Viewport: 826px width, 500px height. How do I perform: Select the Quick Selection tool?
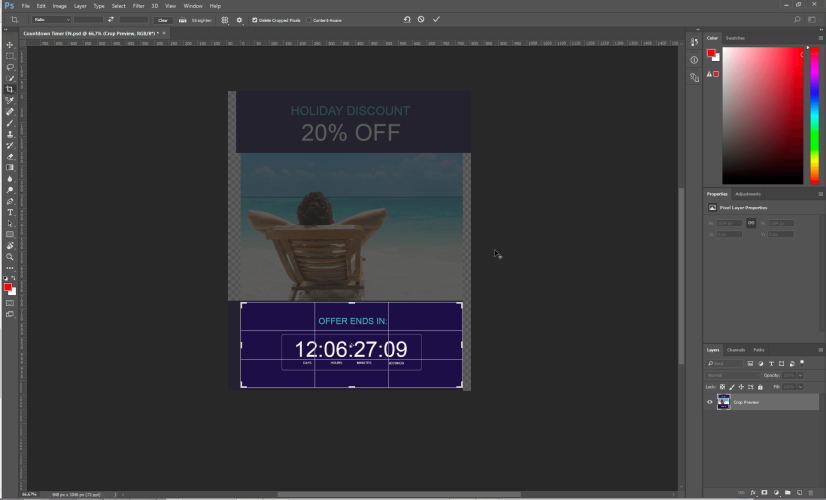(x=10, y=78)
